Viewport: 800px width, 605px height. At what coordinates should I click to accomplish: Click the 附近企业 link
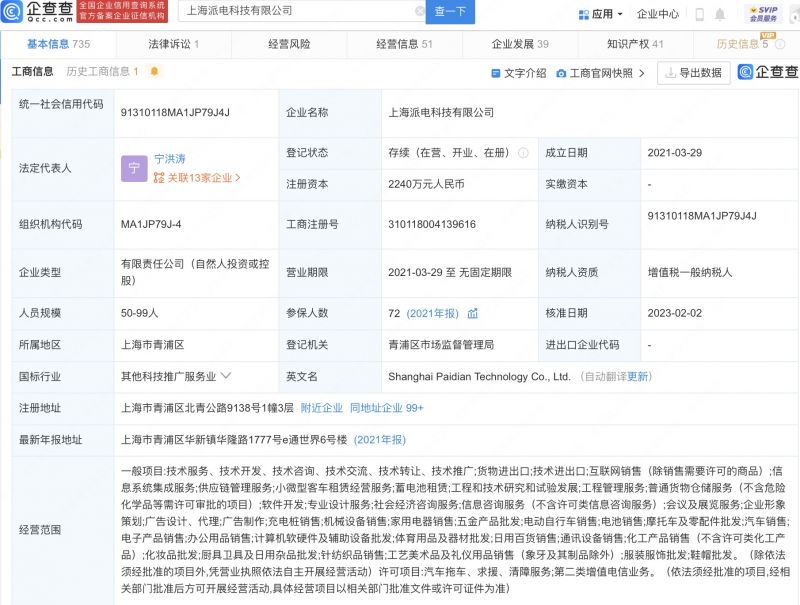pyautogui.click(x=321, y=408)
